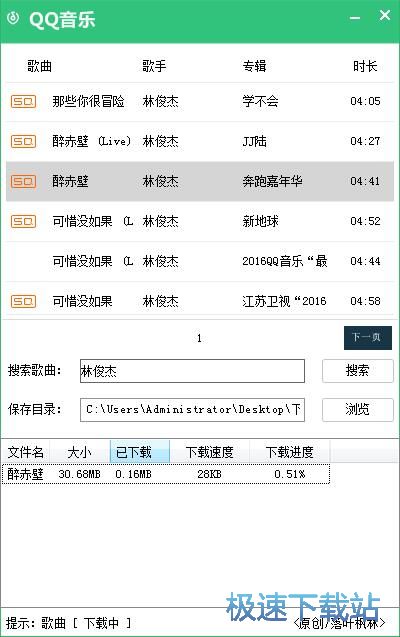Click download size 30.68MB
Screen dimensions: 400x637
coord(79,474)
